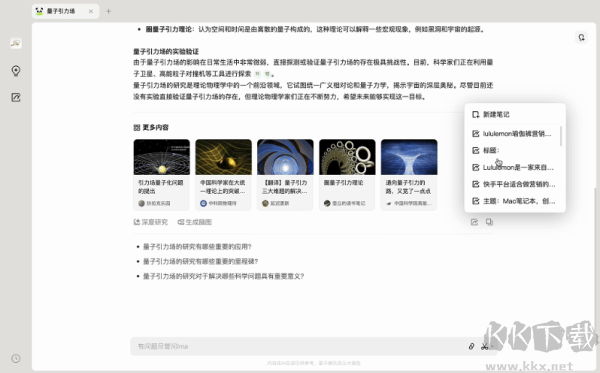
Task: Copy the answer with the copy icon
Action: [489, 222]
